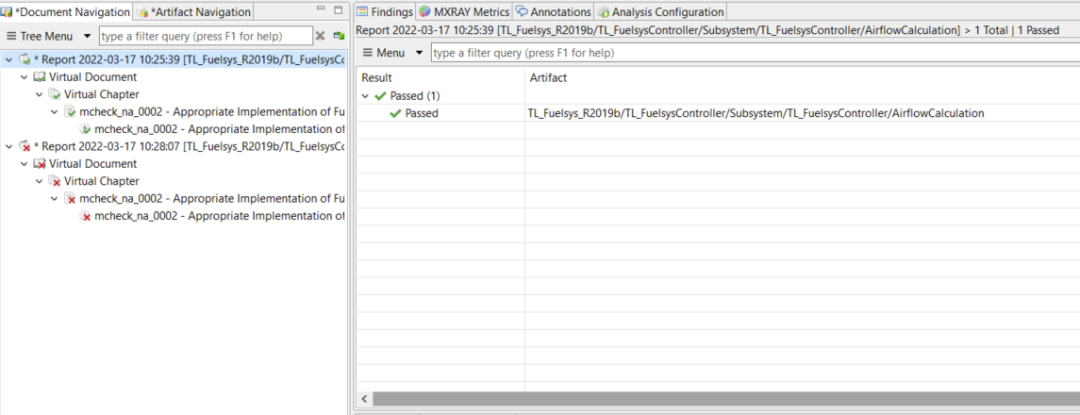The image size is (1080, 415).
Task: Clear the navigation filter with X icon
Action: tap(320, 36)
